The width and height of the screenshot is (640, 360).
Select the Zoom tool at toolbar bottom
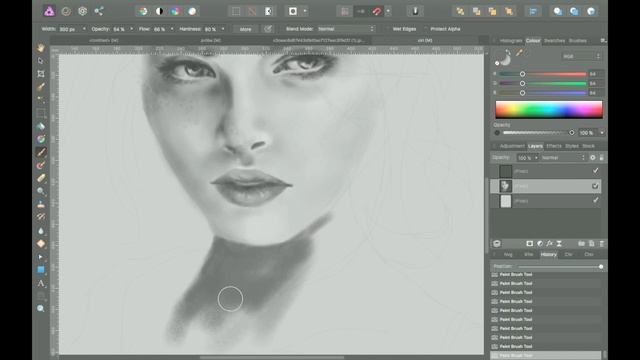coord(41,309)
